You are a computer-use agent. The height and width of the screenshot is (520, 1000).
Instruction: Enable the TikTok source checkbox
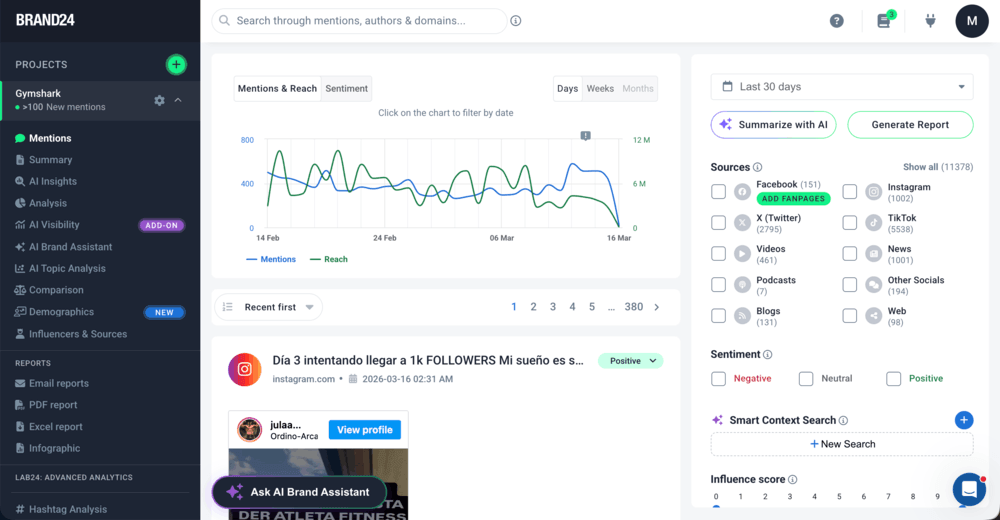tap(850, 223)
